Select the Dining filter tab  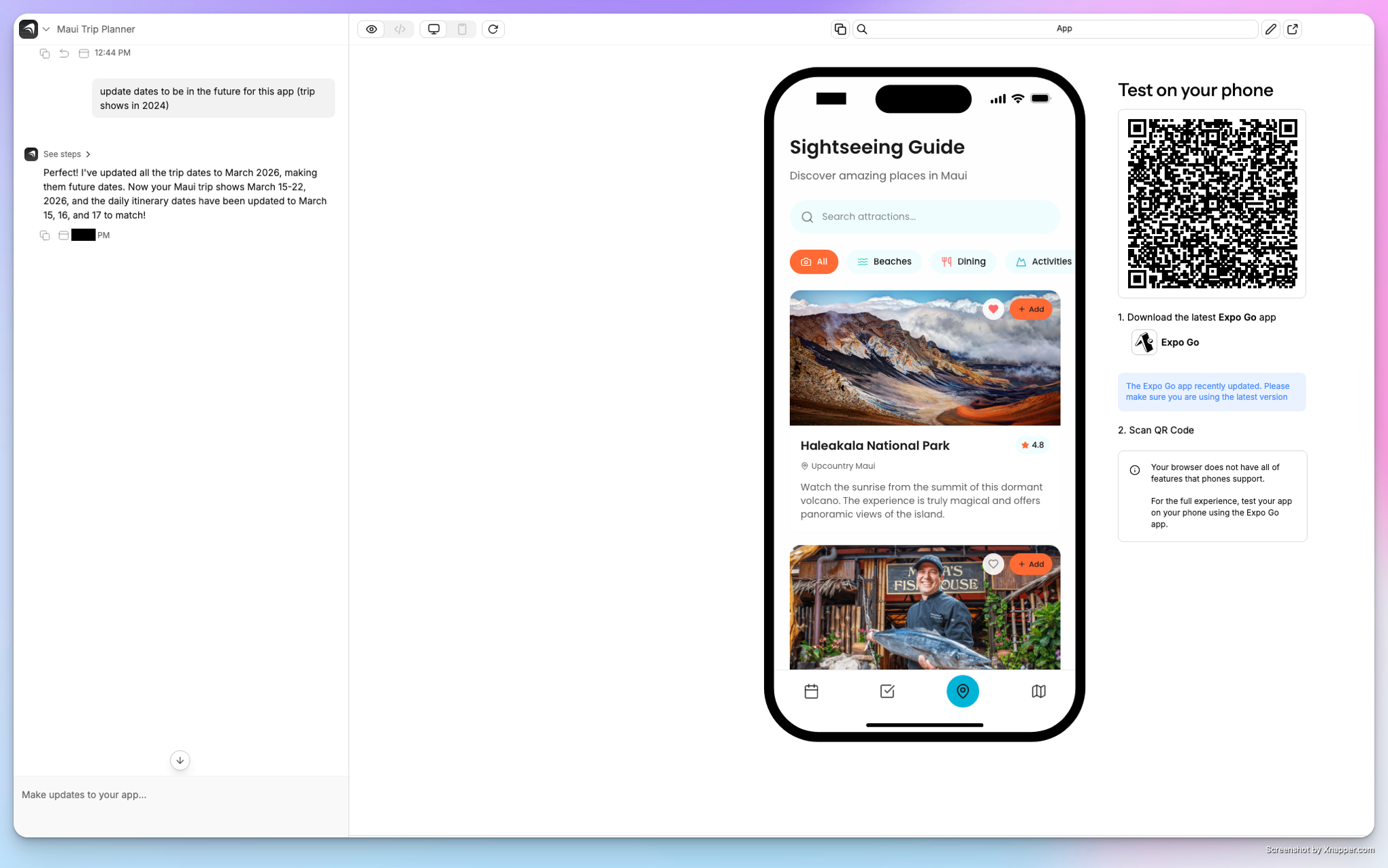(x=963, y=262)
